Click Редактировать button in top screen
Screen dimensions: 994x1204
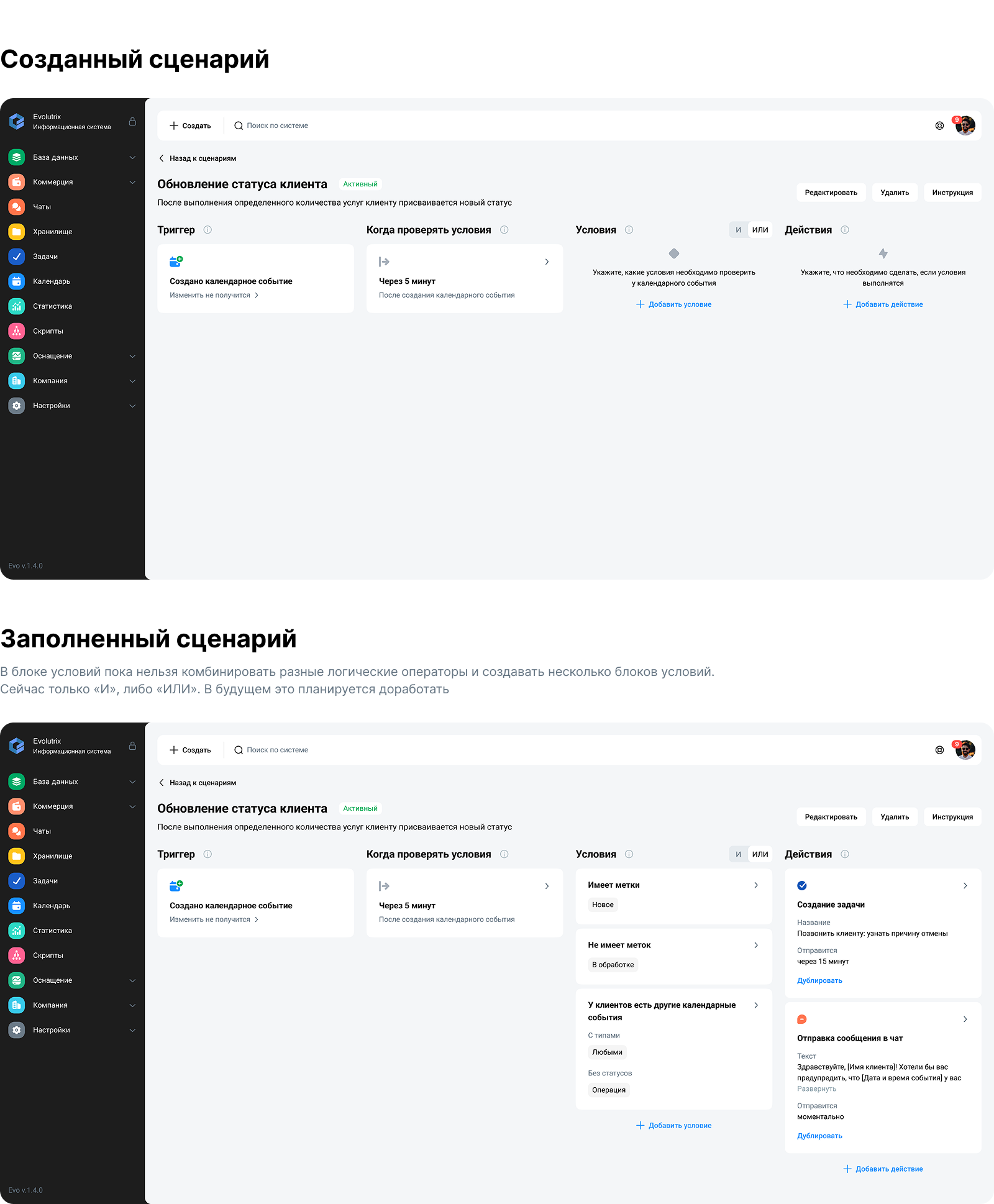(x=831, y=193)
